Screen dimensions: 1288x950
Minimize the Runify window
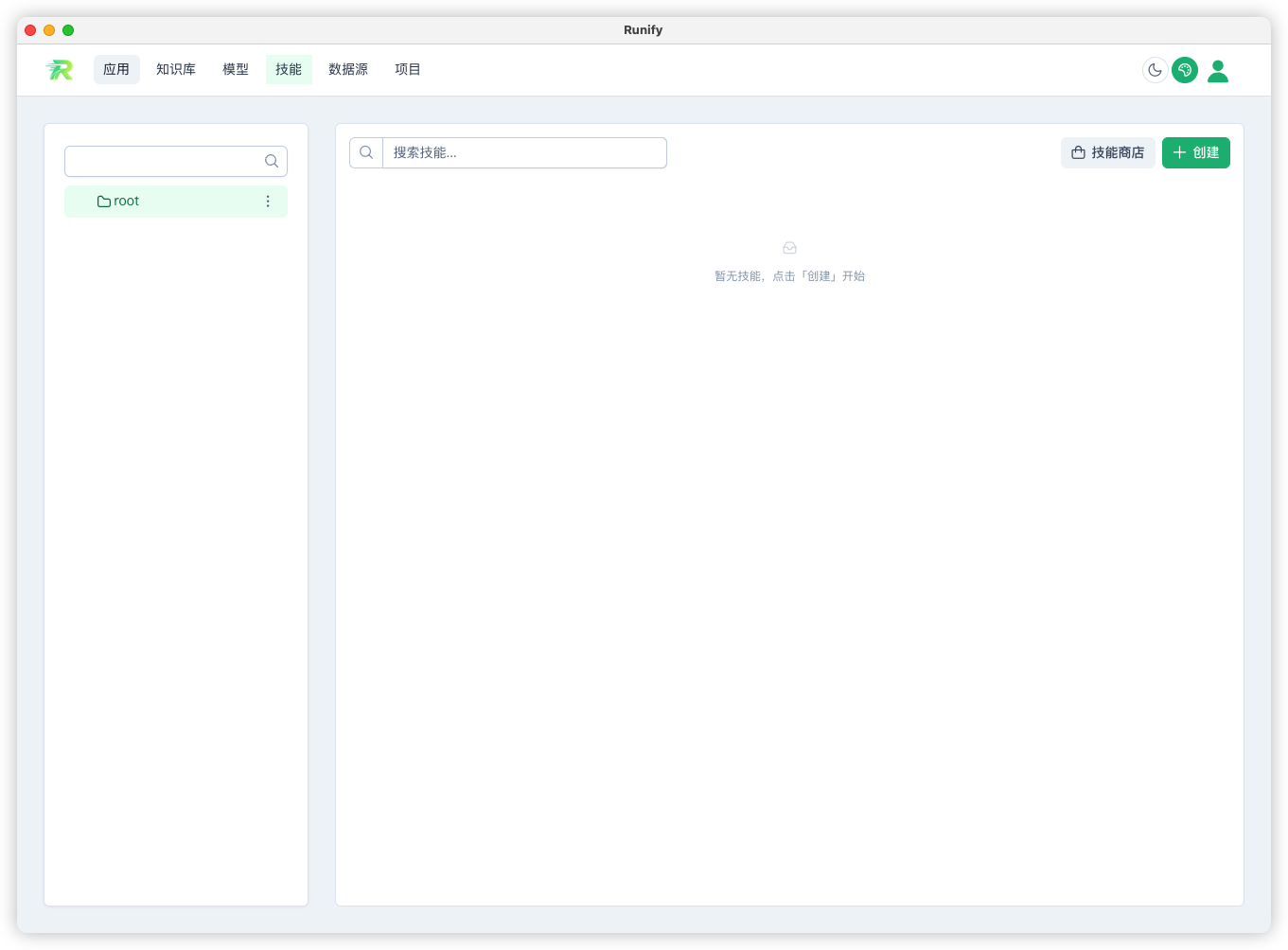click(x=49, y=30)
